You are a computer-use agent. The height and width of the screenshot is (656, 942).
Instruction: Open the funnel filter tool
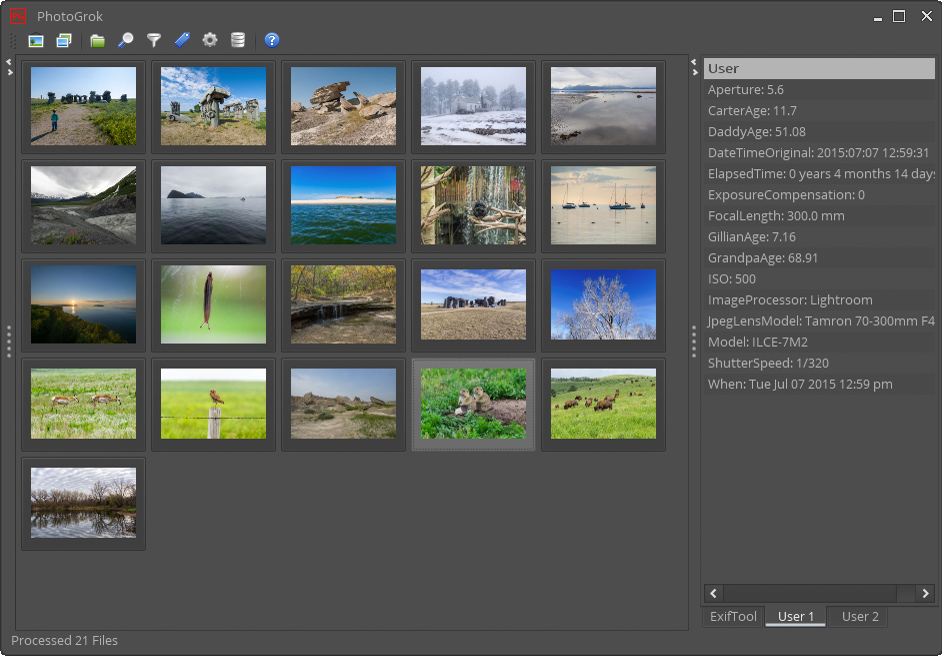pyautogui.click(x=154, y=40)
